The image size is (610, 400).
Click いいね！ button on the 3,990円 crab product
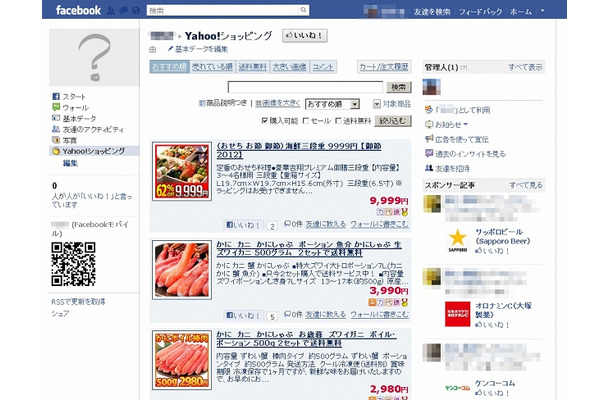244,315
